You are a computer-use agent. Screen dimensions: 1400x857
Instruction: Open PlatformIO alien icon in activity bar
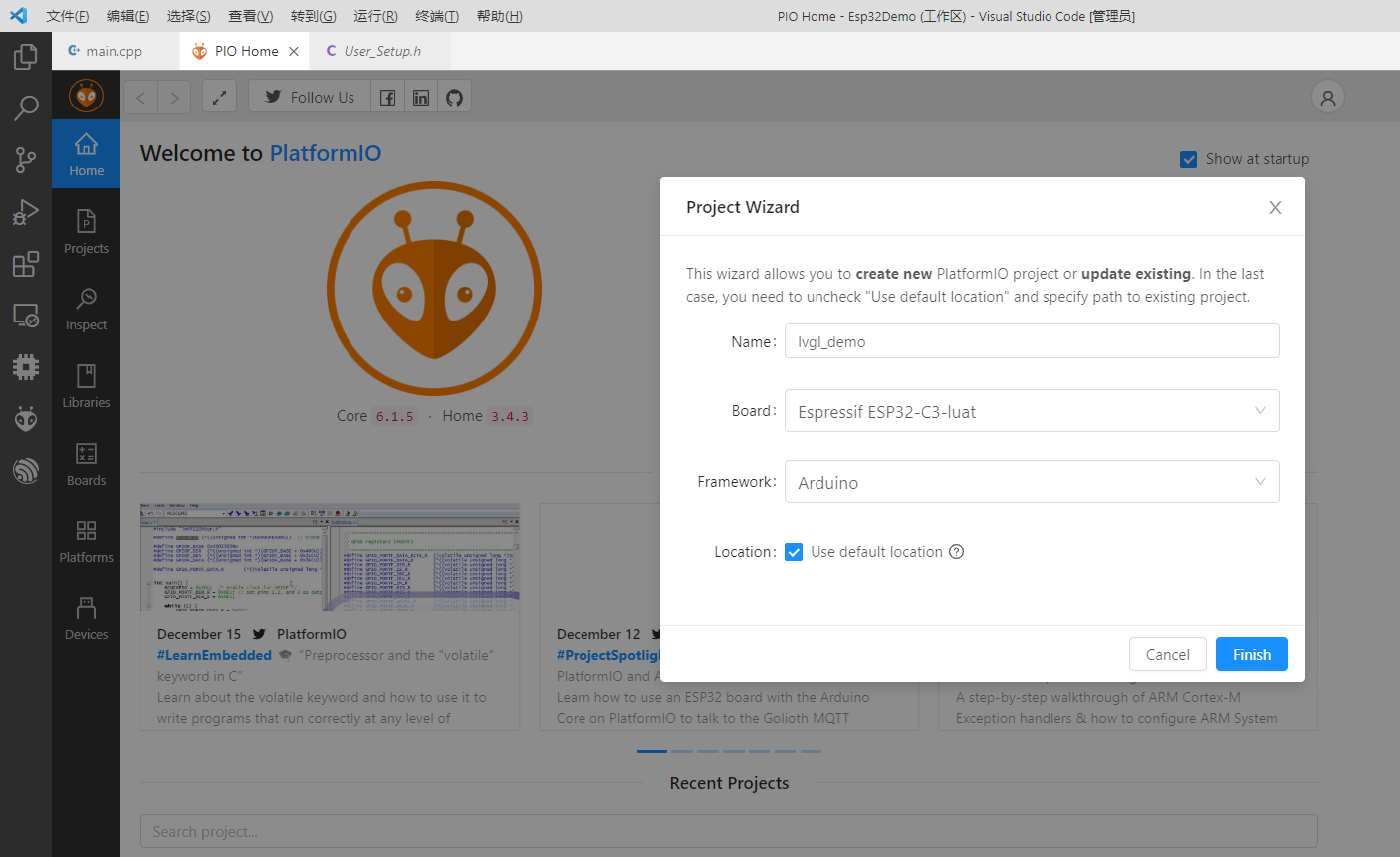[x=26, y=419]
